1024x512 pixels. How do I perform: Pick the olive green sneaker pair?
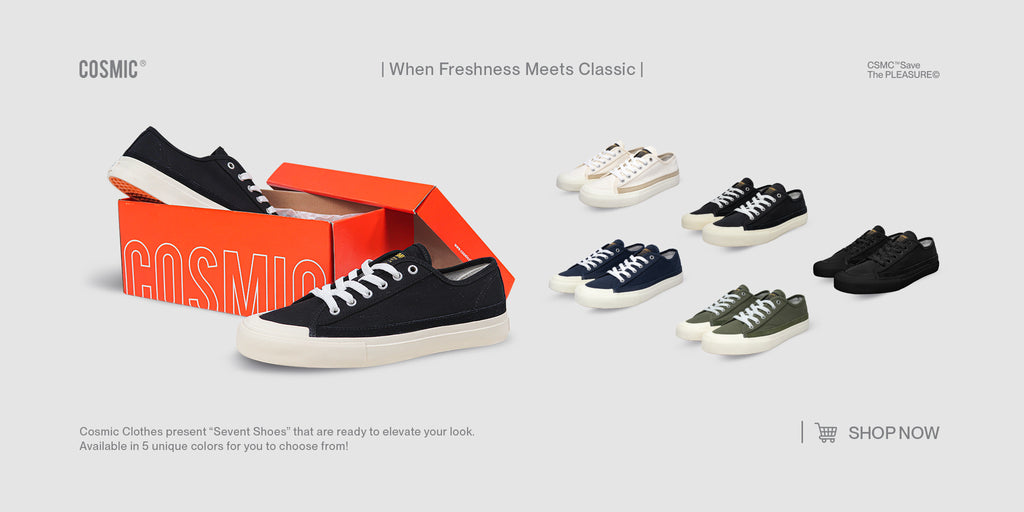[x=743, y=320]
